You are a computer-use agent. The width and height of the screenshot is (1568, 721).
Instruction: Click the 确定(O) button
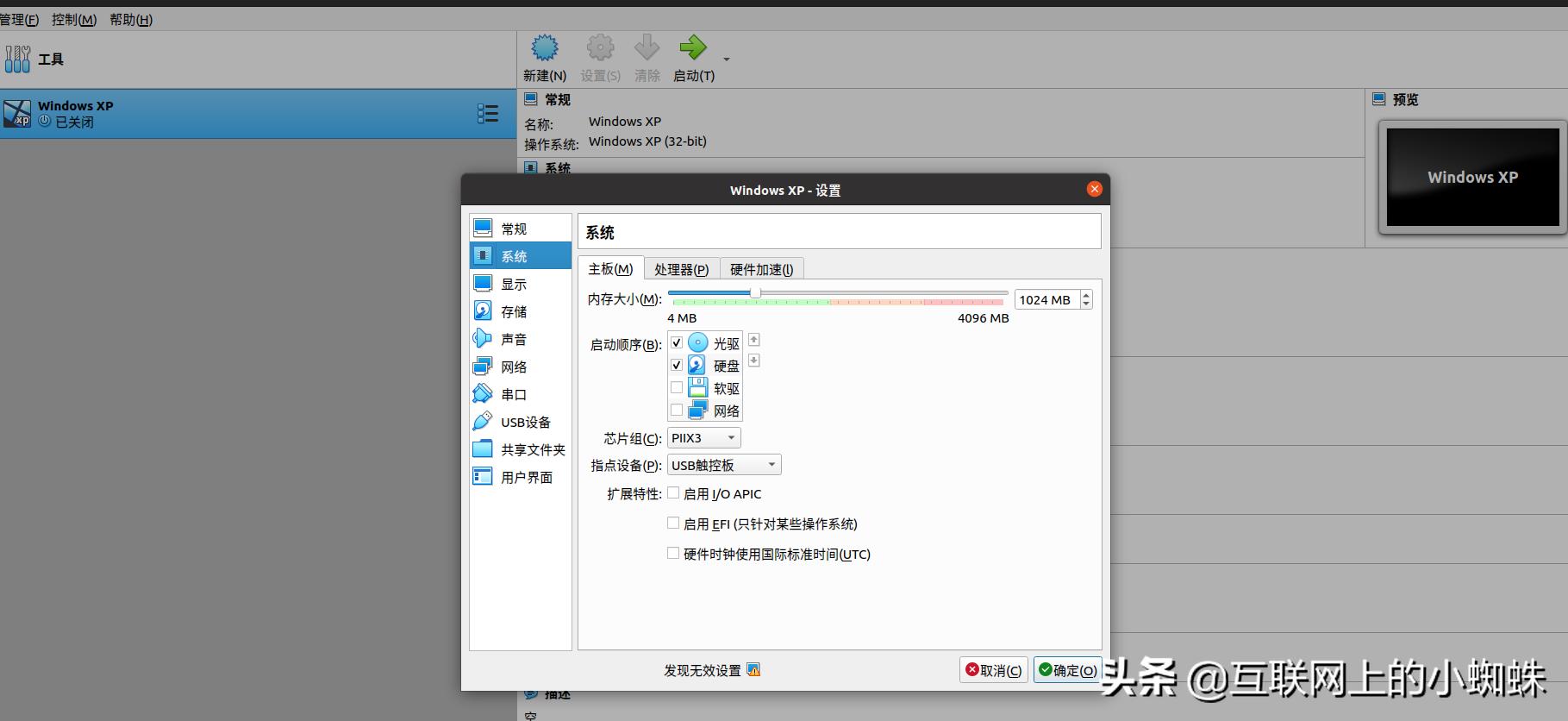1068,670
